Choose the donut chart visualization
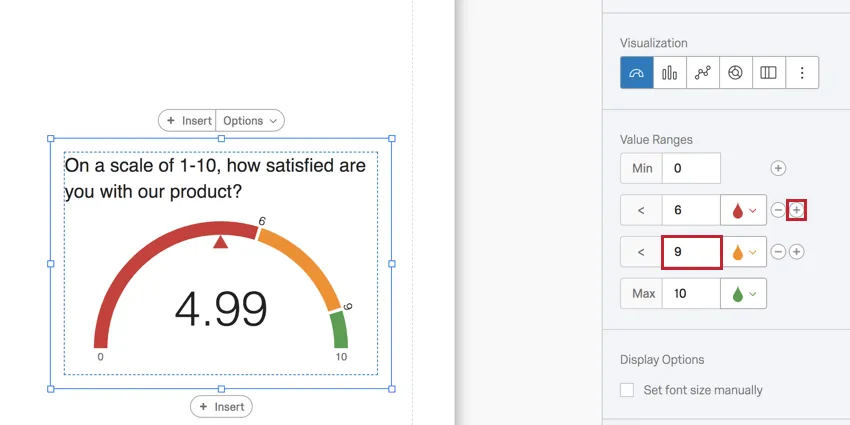The width and height of the screenshot is (850, 425). point(736,73)
